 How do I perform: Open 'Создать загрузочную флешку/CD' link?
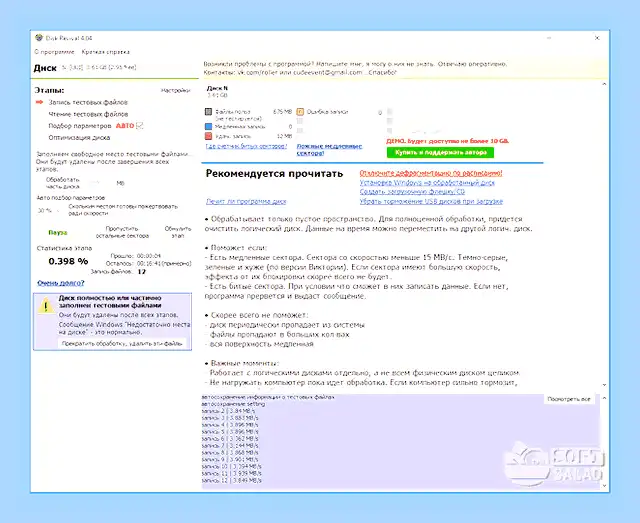tap(412, 191)
